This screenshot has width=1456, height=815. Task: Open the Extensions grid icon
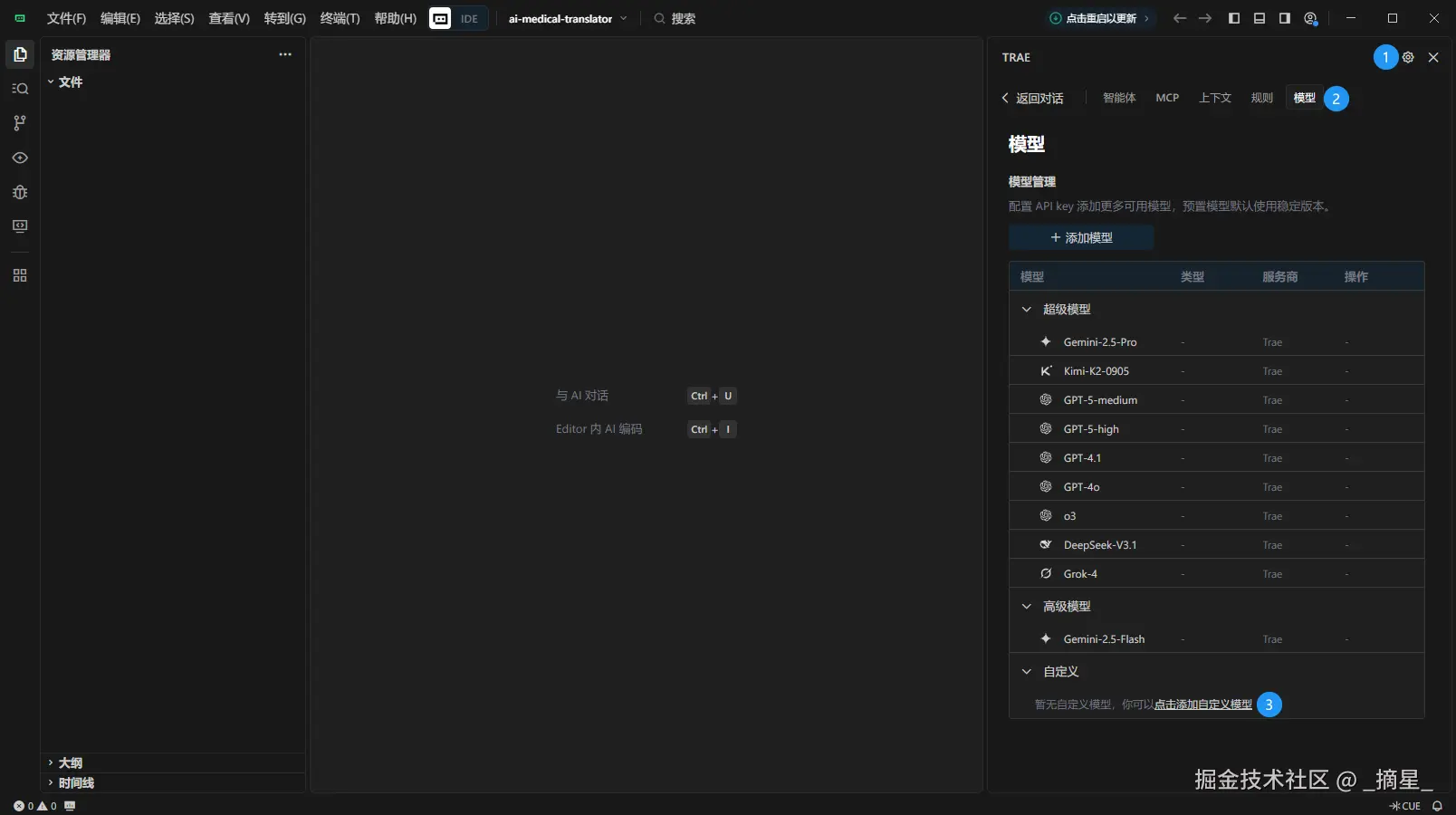pos(20,275)
